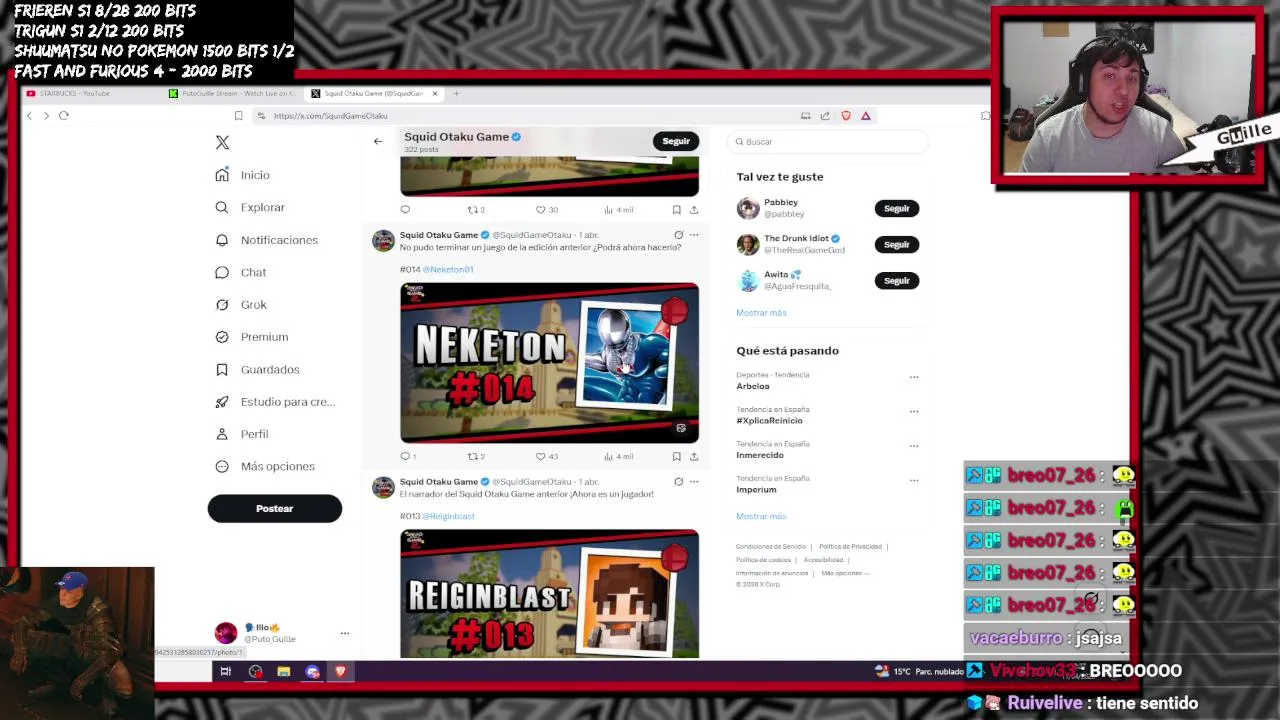Image resolution: width=1280 pixels, height=720 pixels.
Task: Follow Squid Otaku Game with Seguir
Action: point(676,141)
